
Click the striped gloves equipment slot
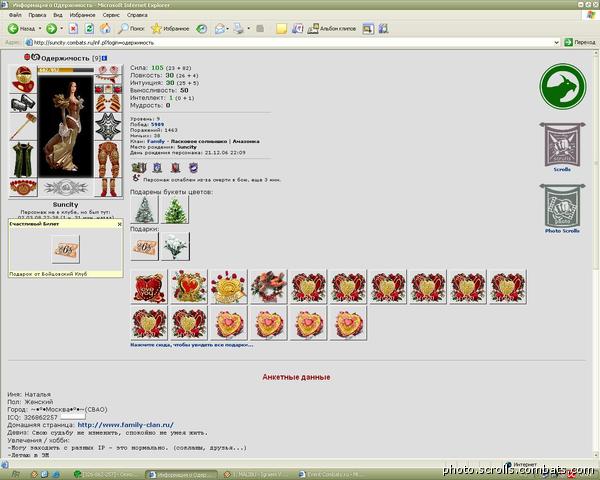(x=108, y=103)
